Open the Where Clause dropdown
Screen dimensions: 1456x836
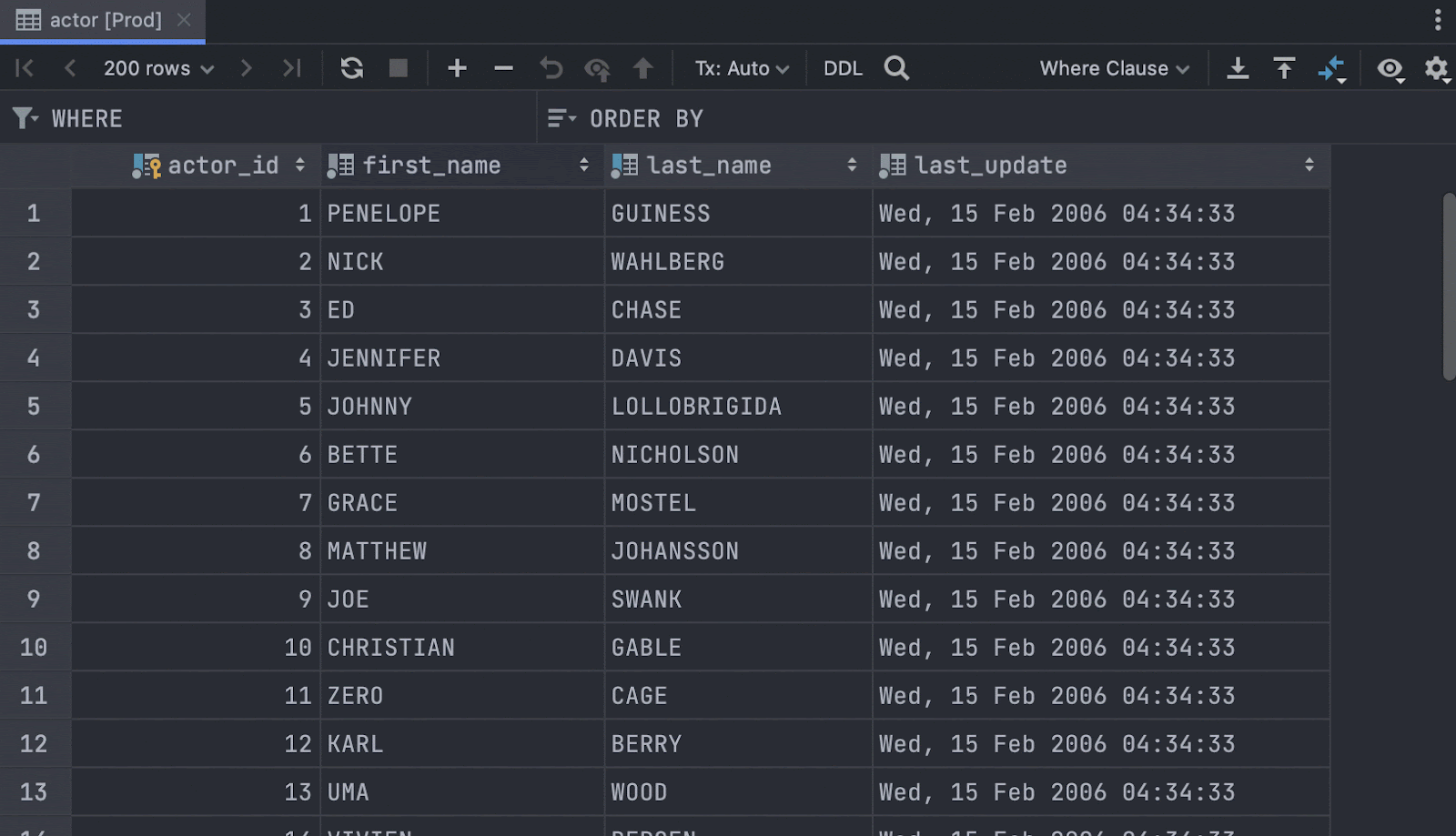(1114, 68)
